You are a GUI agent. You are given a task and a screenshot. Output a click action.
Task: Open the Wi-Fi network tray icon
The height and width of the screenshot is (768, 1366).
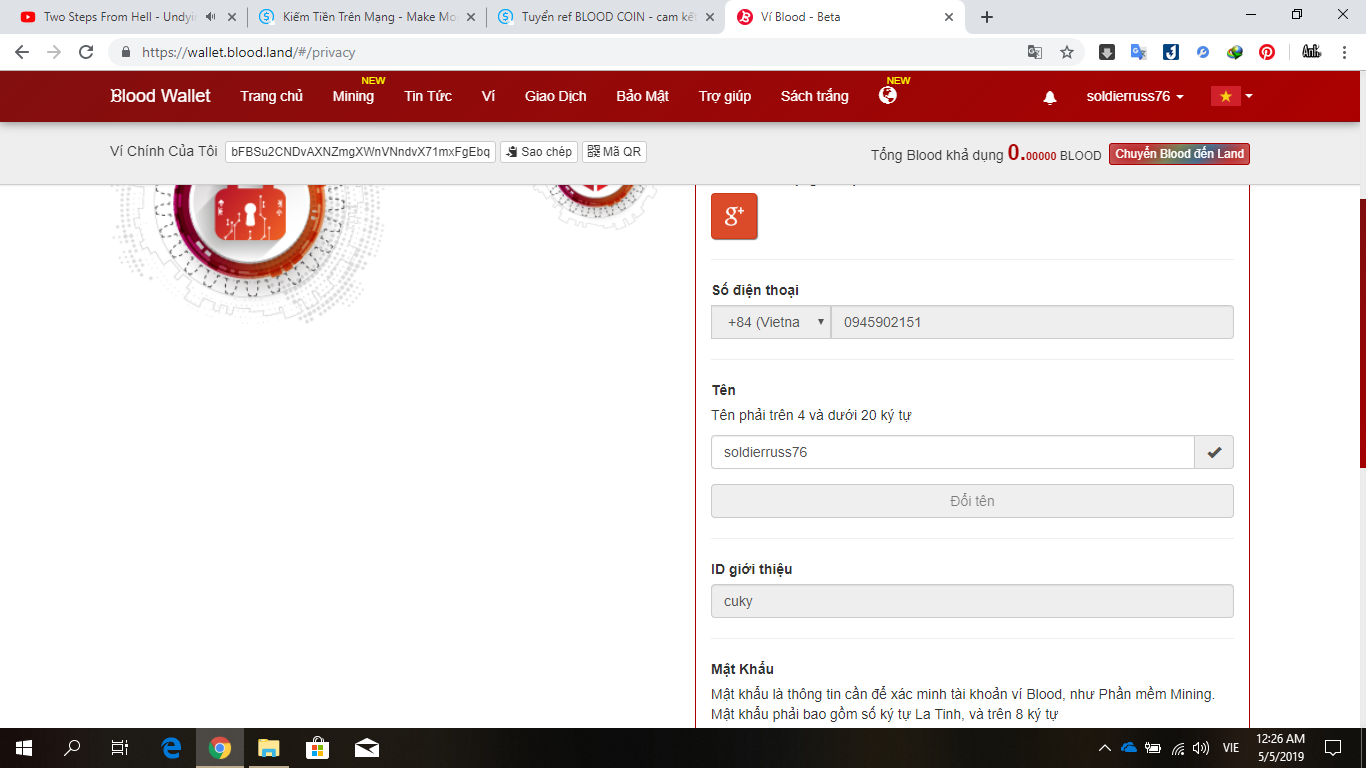1178,748
